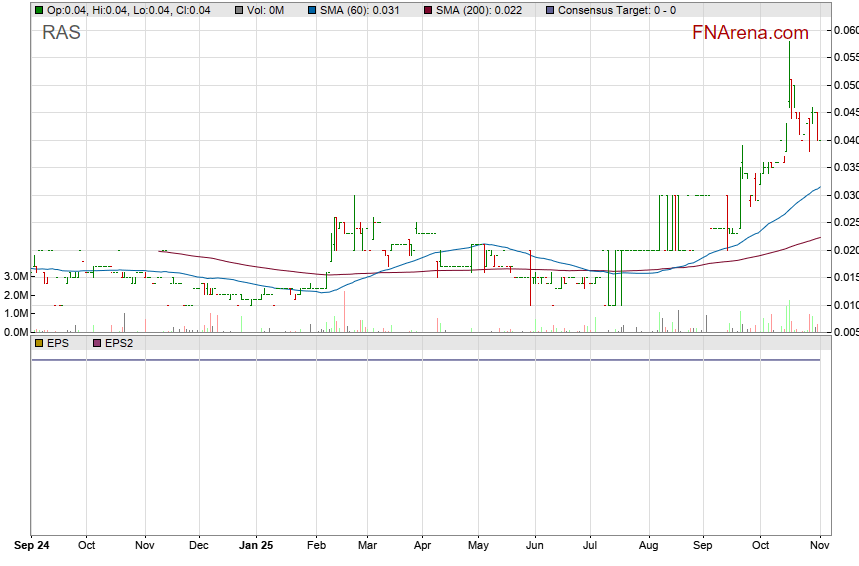Image resolution: width=859 pixels, height=566 pixels.
Task: Click the May label on time axis
Action: click(x=478, y=547)
